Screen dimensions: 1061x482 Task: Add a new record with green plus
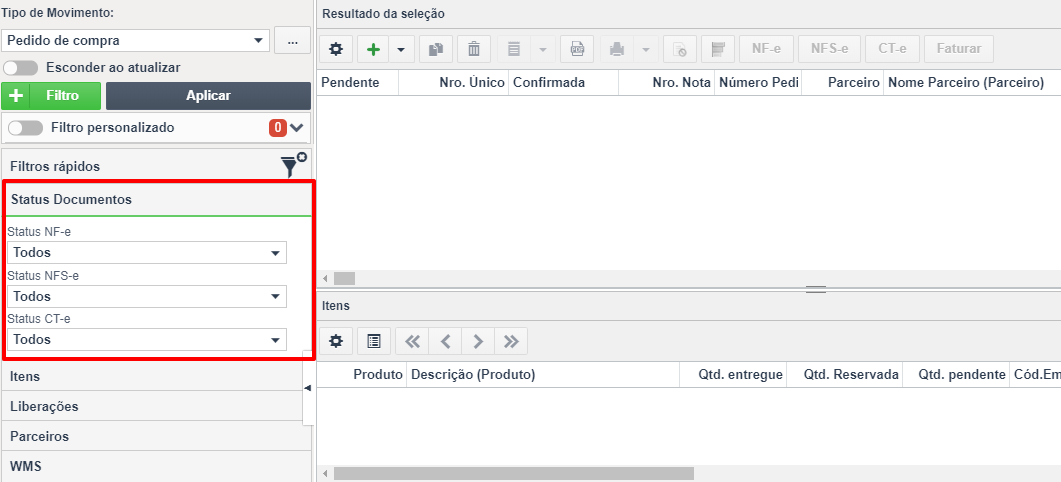373,49
